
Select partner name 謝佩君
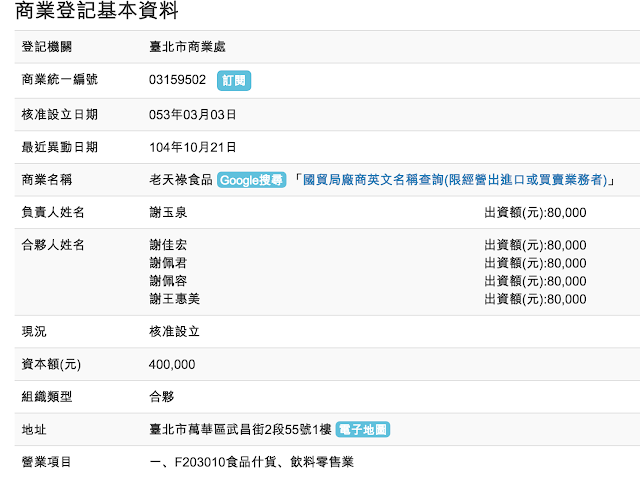[168, 263]
